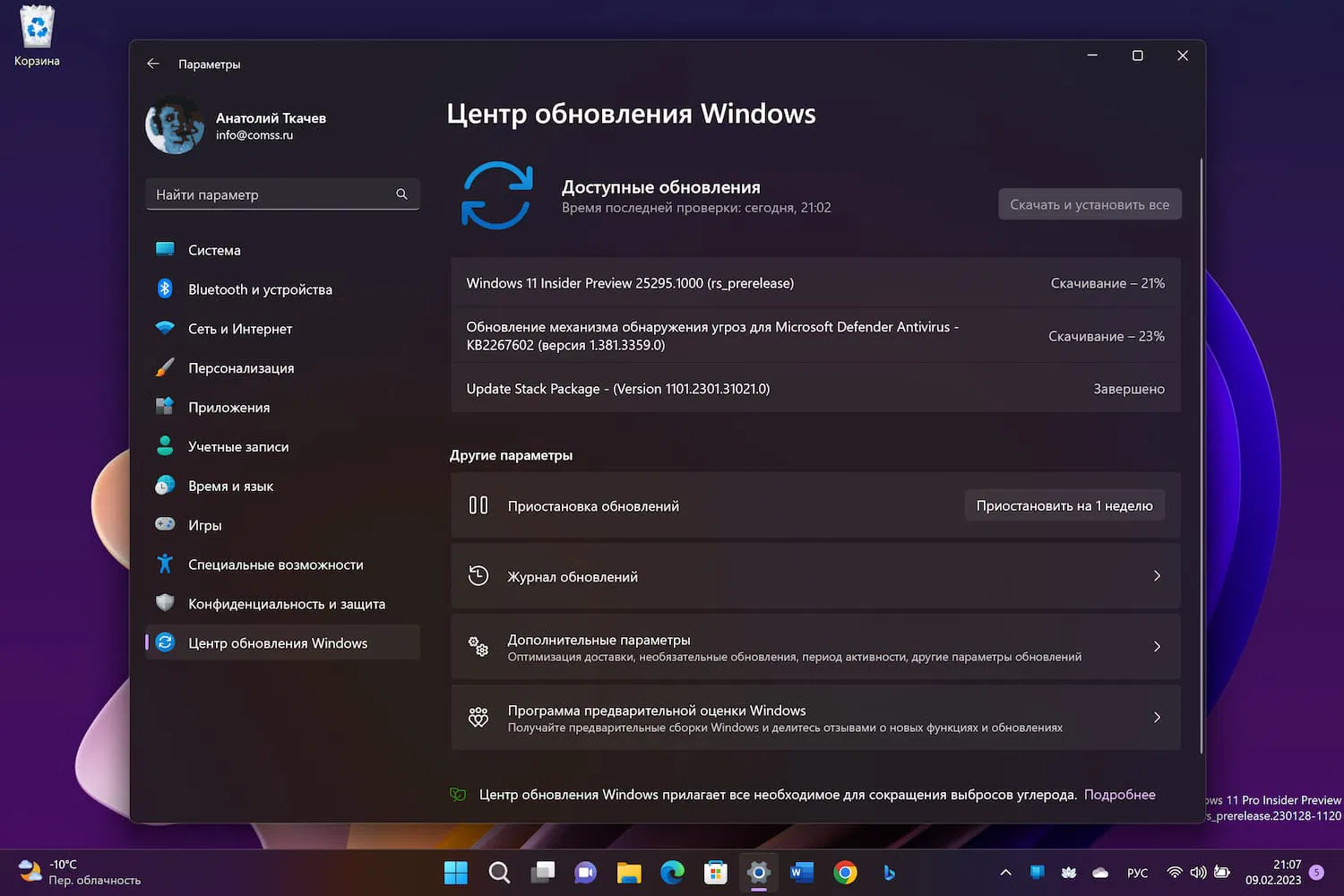Viewport: 1344px width, 896px height.
Task: Open Bluetooth и устройства settings
Action: 260,289
